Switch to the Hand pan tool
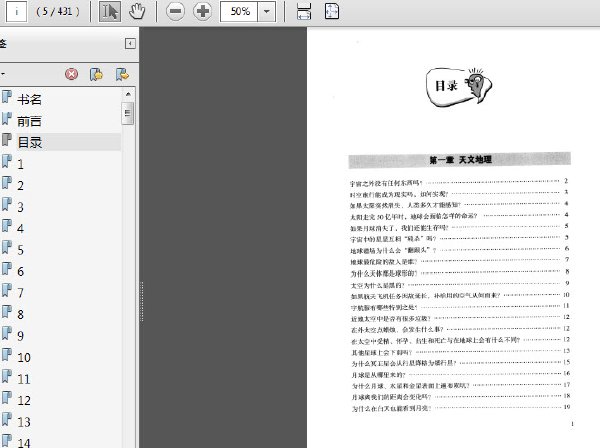 click(x=137, y=11)
